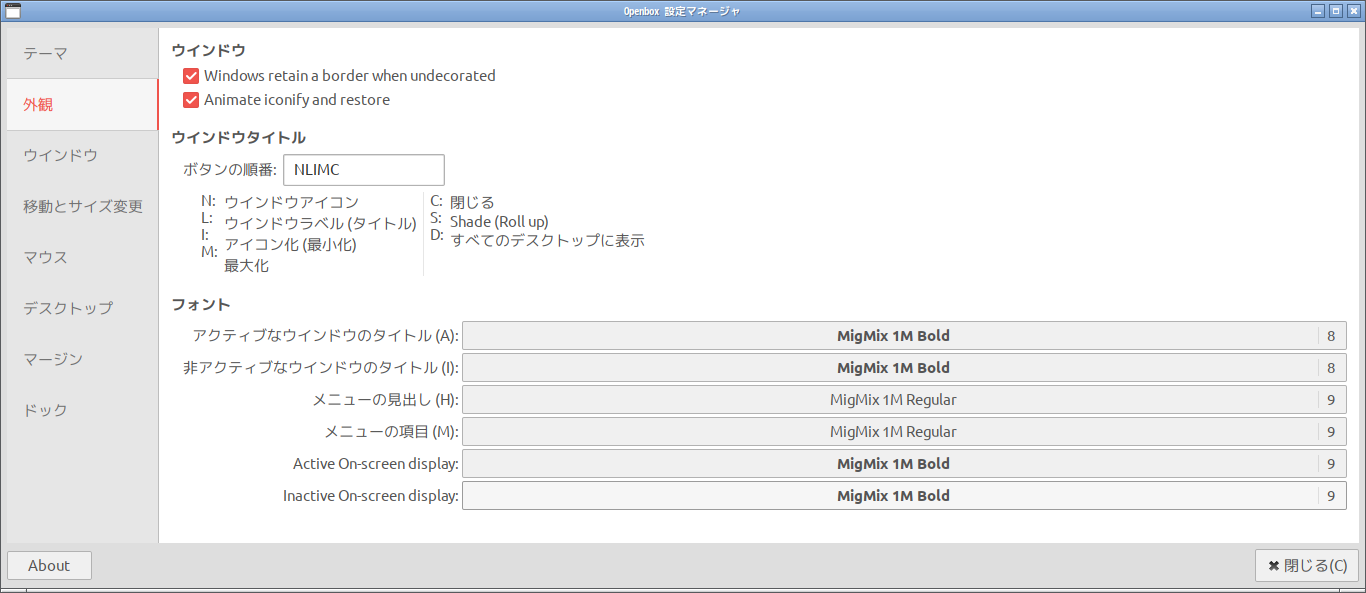Switch to the マージン tab
Viewport: 1366px width, 593px height.
[x=81, y=360]
